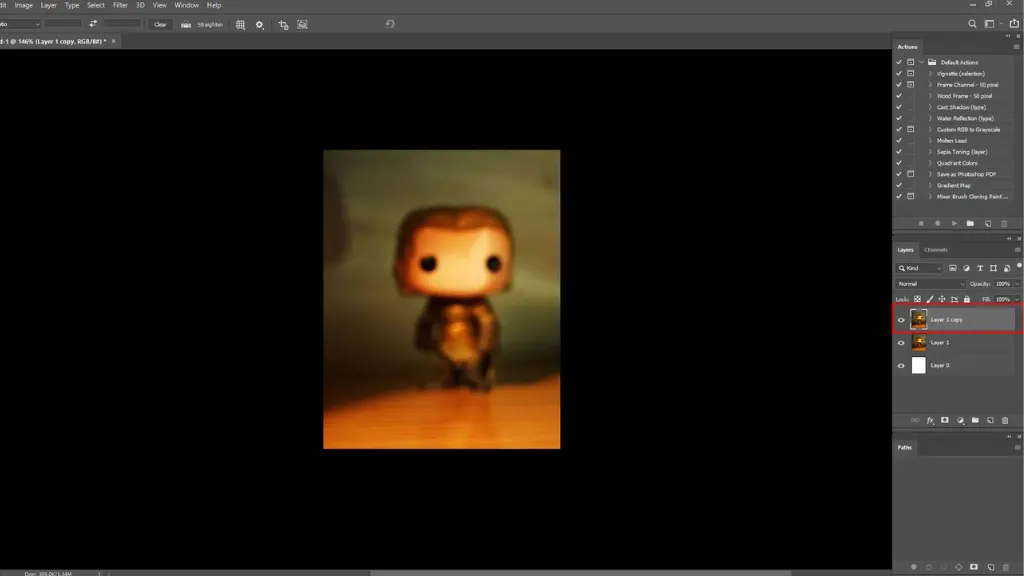
Task: Expand Gradient Map action
Action: pyautogui.click(x=931, y=185)
